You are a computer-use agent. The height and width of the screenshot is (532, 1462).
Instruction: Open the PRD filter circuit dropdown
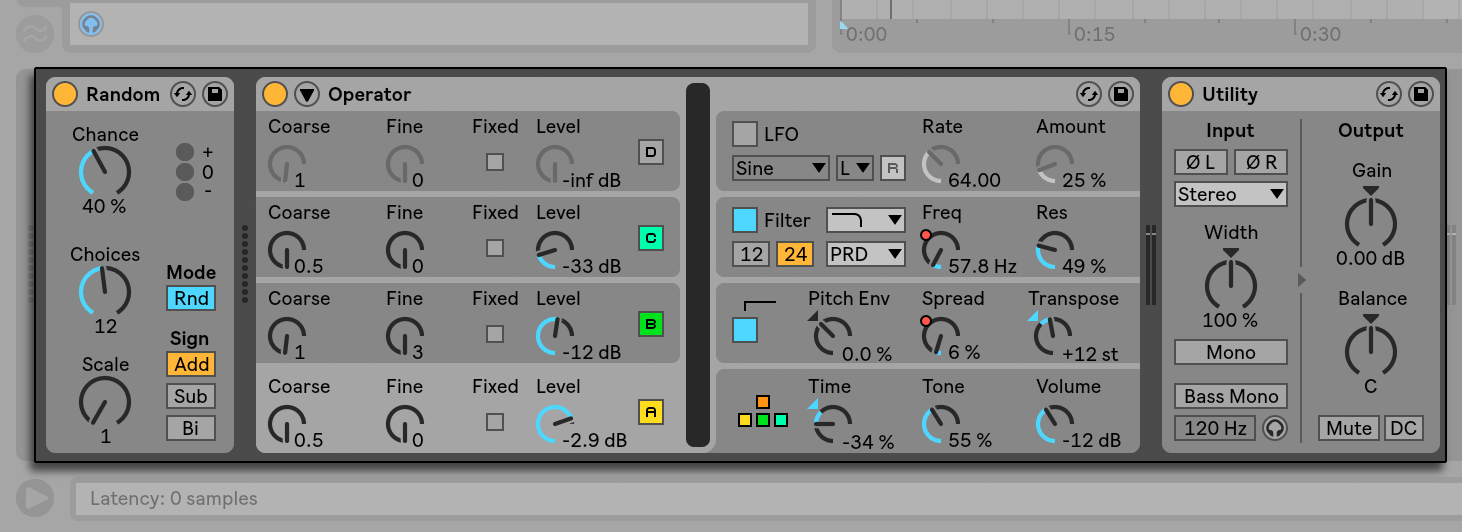(866, 254)
